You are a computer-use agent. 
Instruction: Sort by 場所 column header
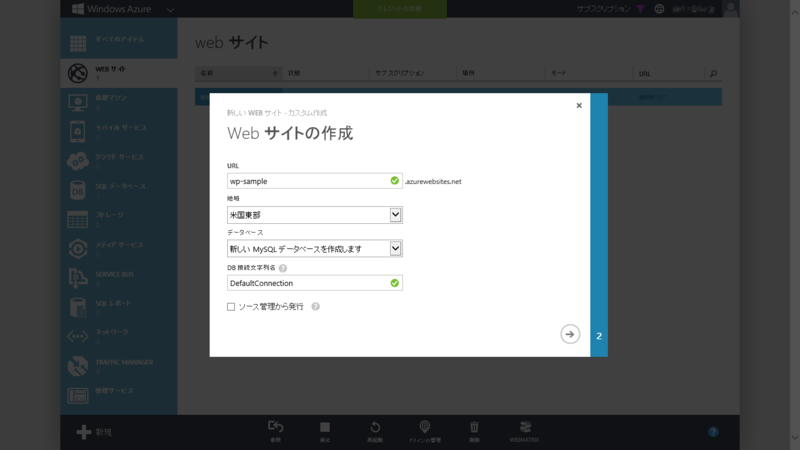coord(501,73)
